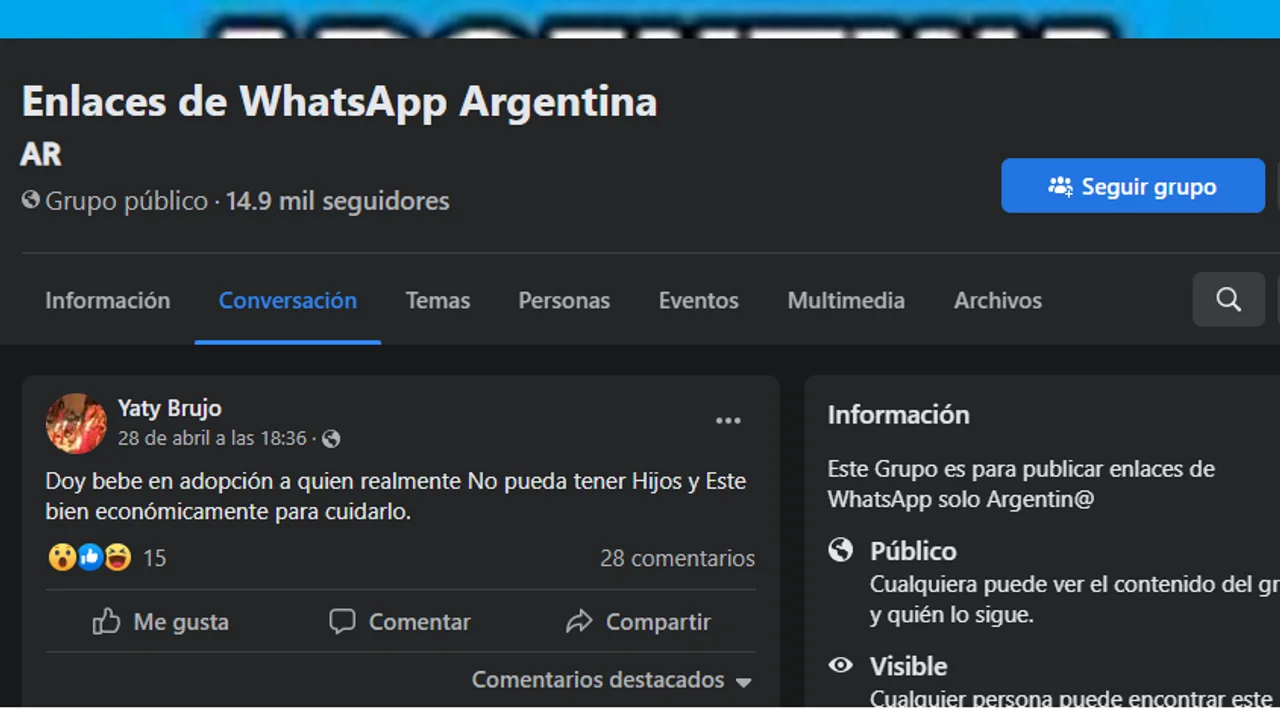Click the globe icon next to Grupo público
The image size is (1280, 708).
click(x=31, y=200)
